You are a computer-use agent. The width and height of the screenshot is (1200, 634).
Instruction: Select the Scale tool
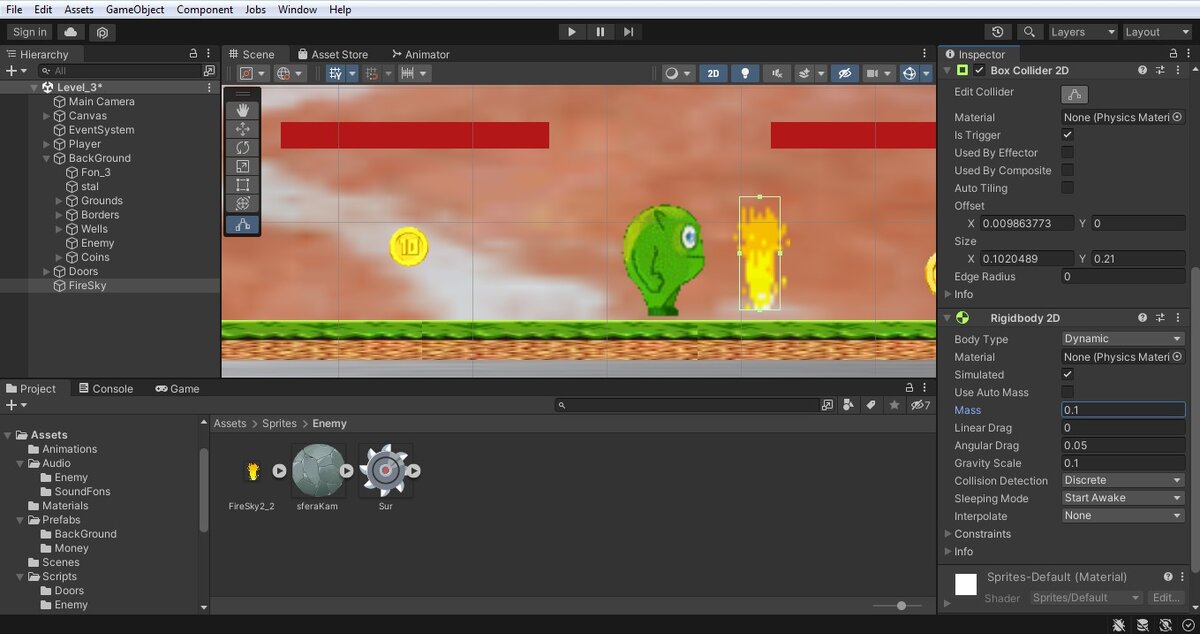pyautogui.click(x=242, y=166)
